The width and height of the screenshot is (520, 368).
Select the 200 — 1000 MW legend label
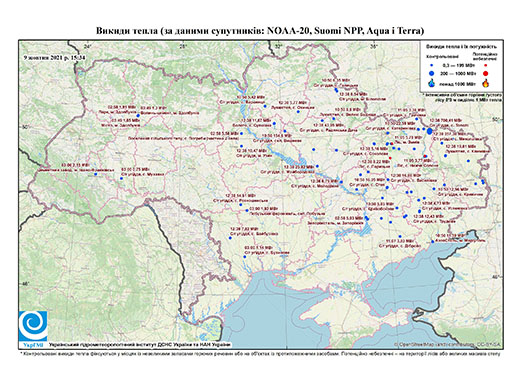tap(459, 73)
